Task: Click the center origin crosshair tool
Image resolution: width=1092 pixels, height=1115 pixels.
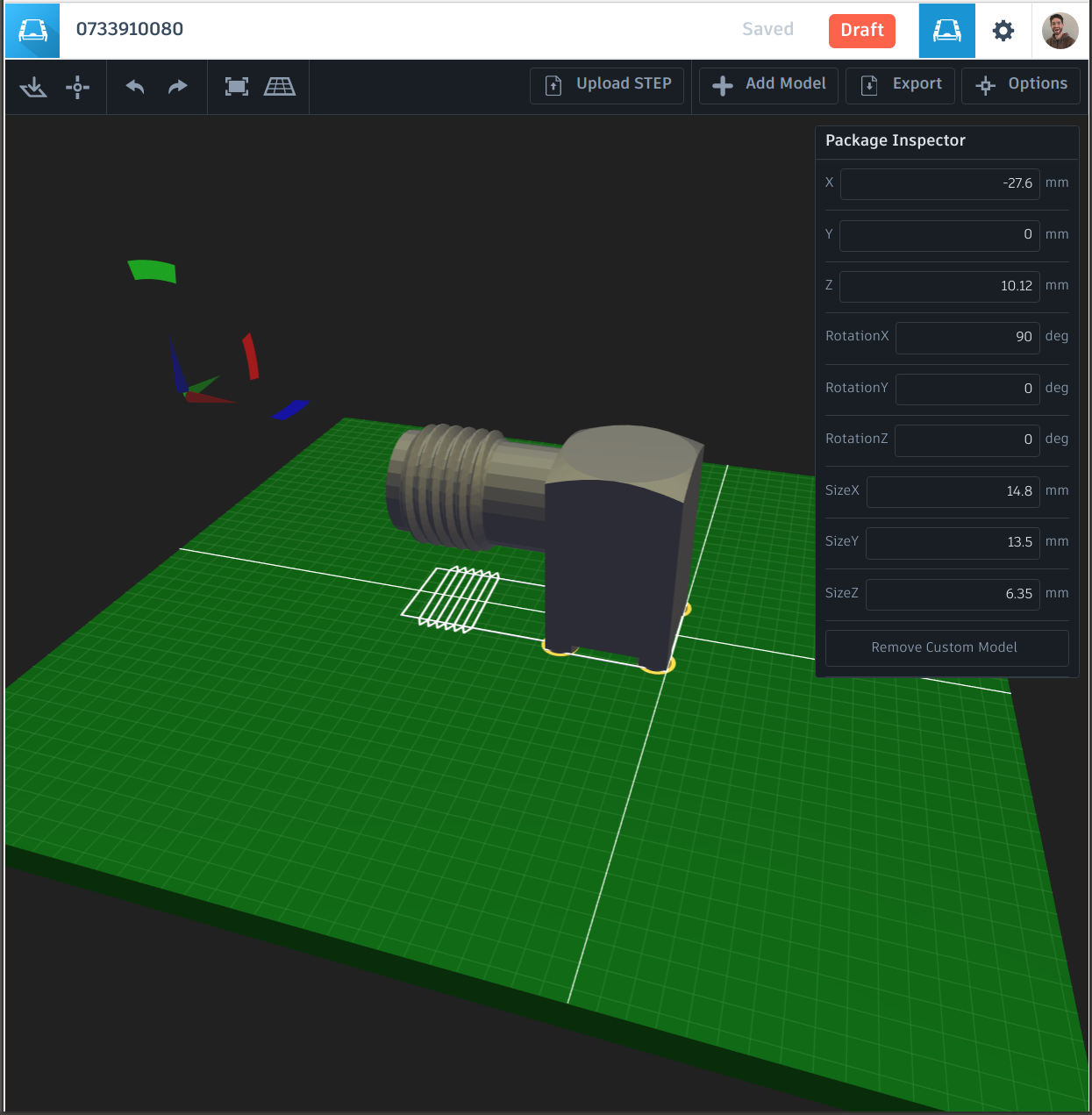Action: click(77, 87)
